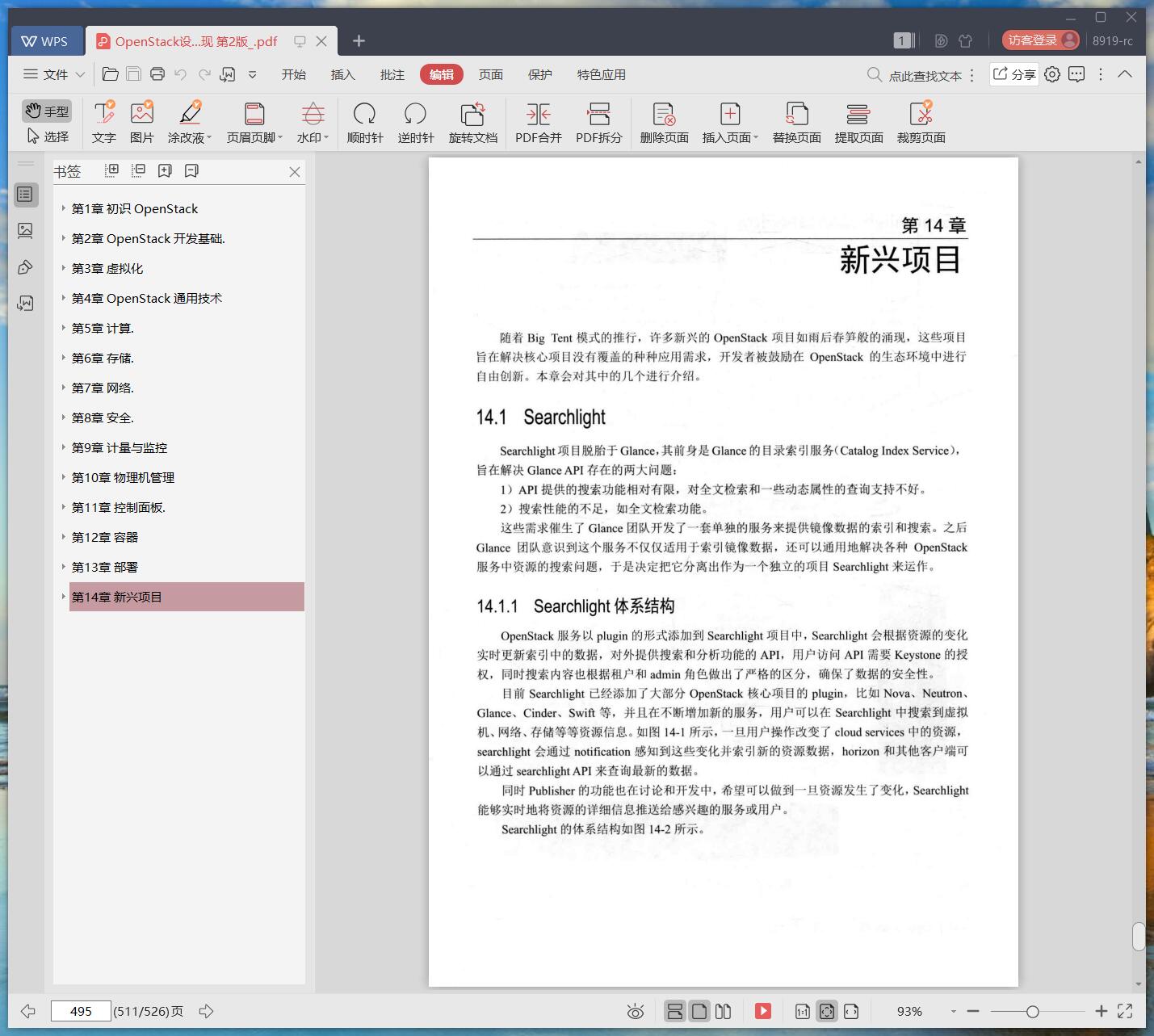Click the open folder icon
1154x1036 pixels.
[x=111, y=74]
